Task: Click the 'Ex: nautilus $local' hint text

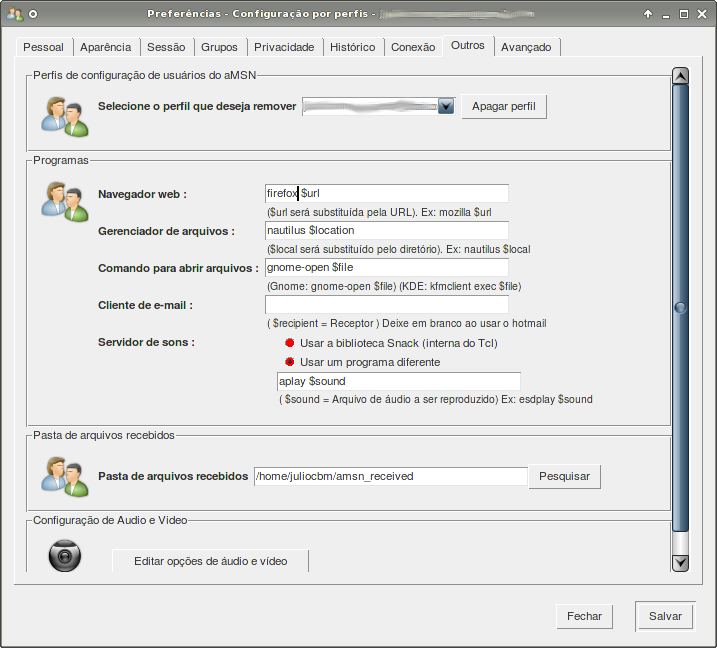Action: point(488,249)
